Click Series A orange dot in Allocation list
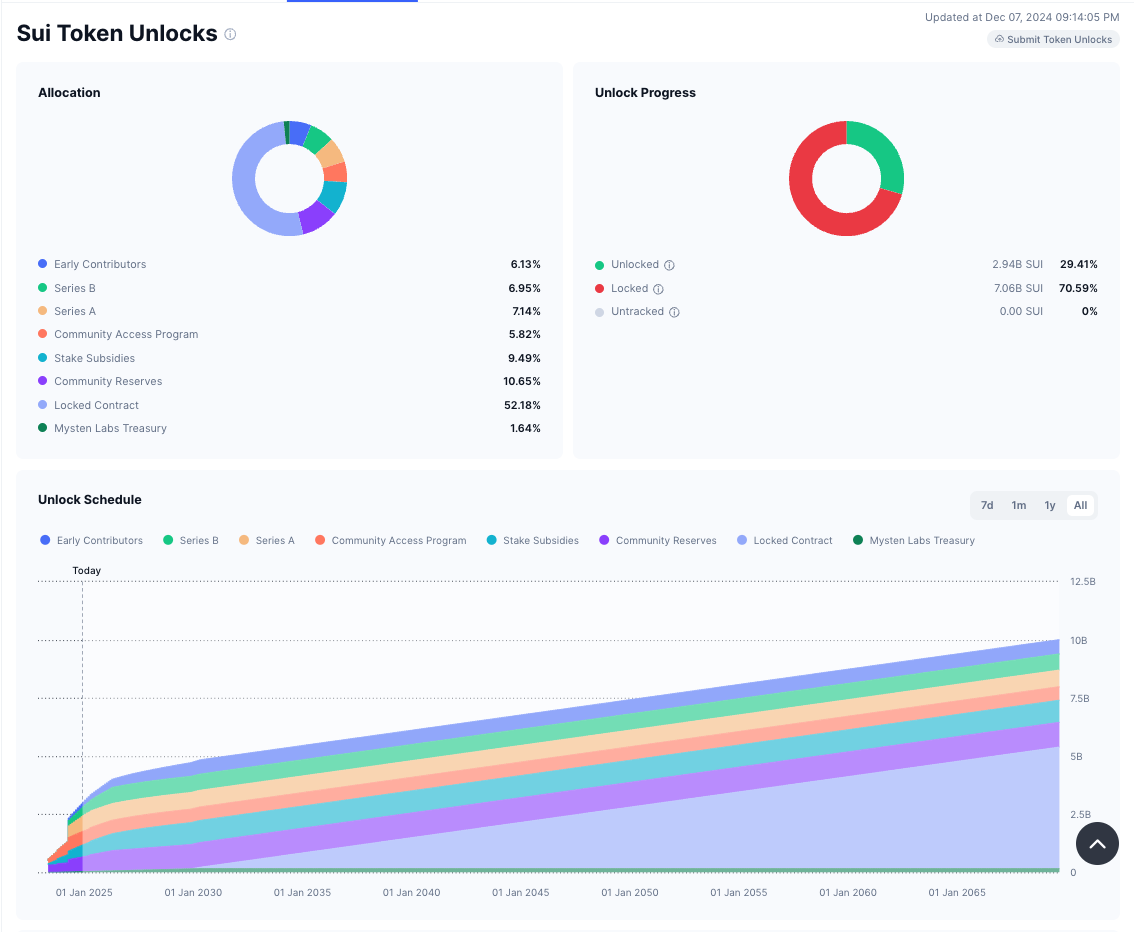This screenshot has height=932, width=1134. (x=43, y=311)
